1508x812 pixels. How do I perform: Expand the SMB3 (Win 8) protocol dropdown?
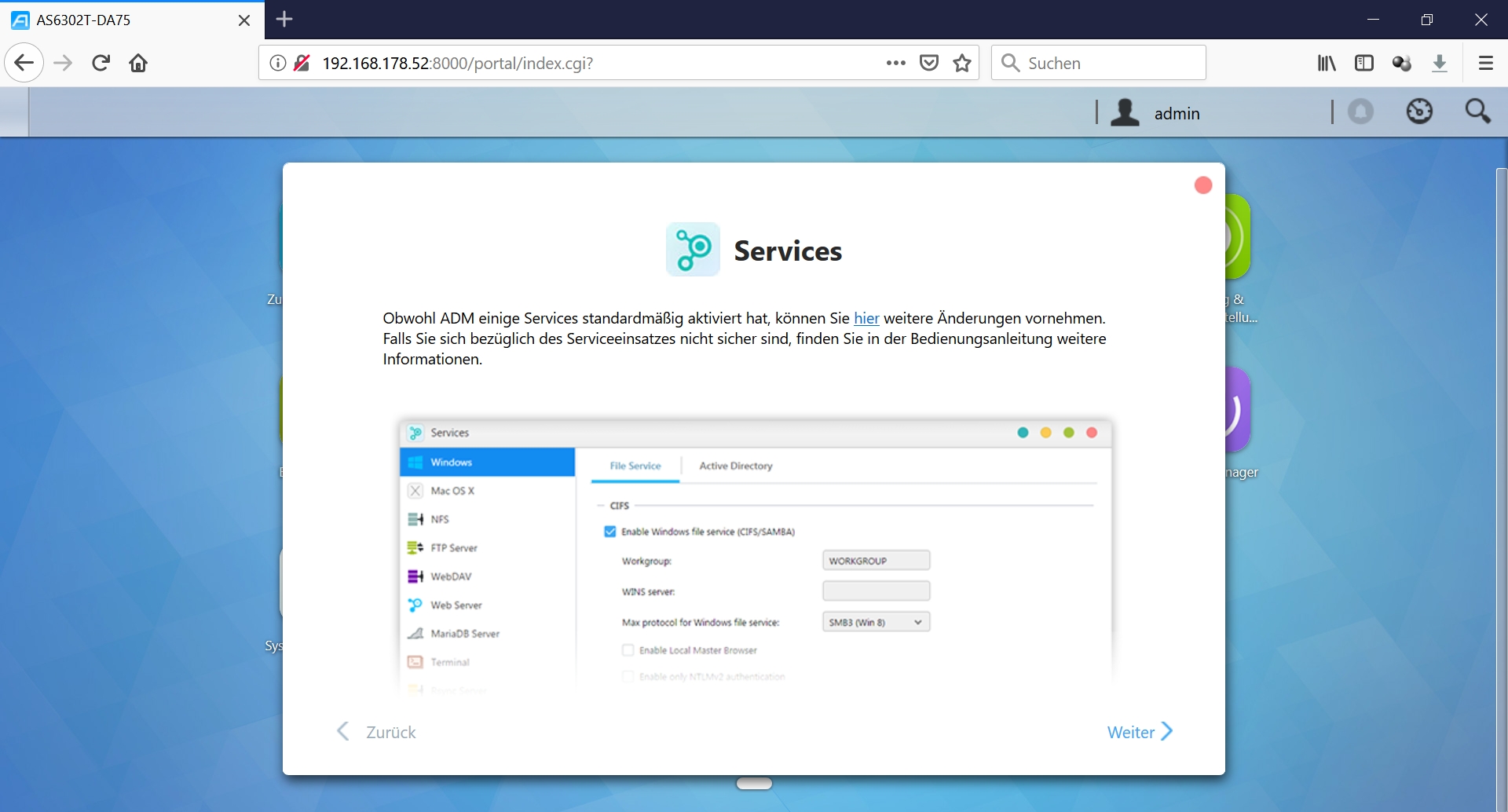tap(876, 622)
